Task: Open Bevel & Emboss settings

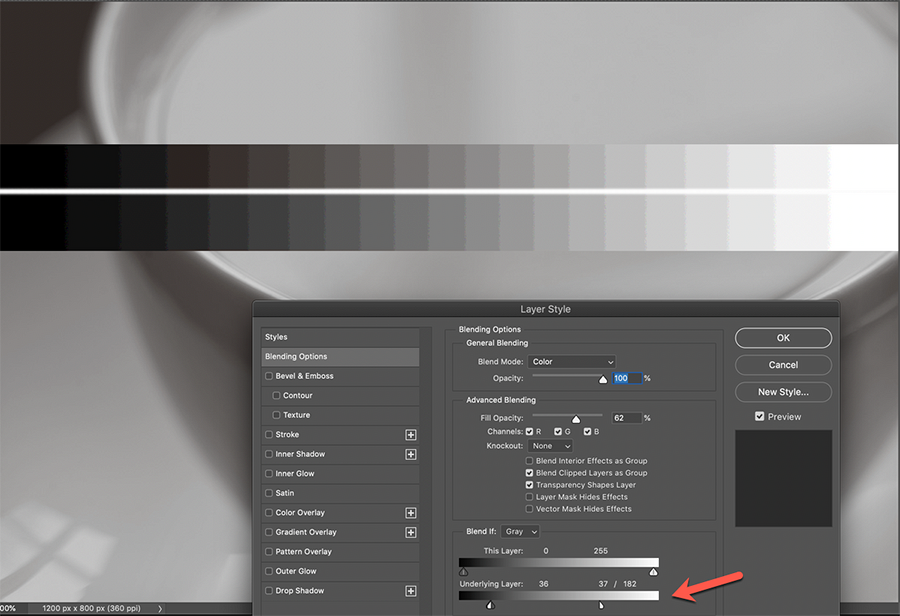Action: tap(304, 376)
